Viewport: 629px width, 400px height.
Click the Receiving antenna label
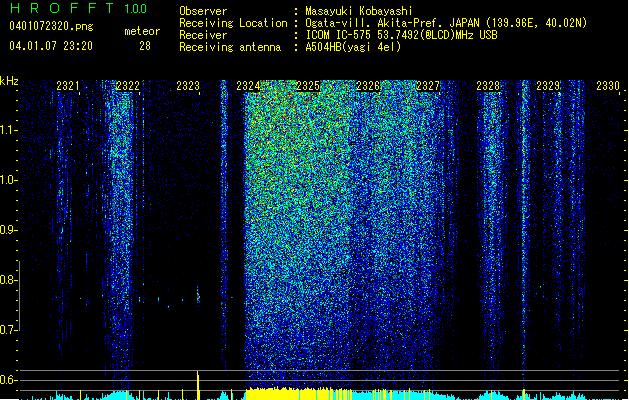click(x=230, y=47)
